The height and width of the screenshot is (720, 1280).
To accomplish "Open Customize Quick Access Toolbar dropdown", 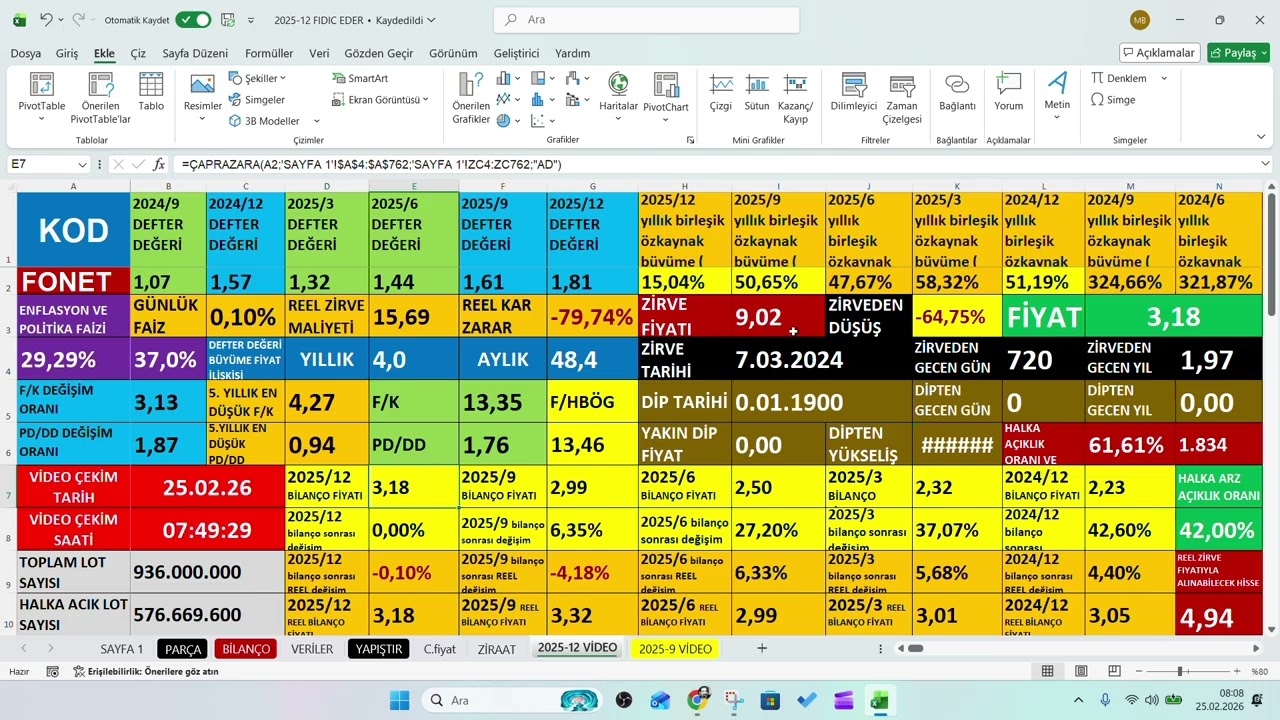I will click(250, 19).
